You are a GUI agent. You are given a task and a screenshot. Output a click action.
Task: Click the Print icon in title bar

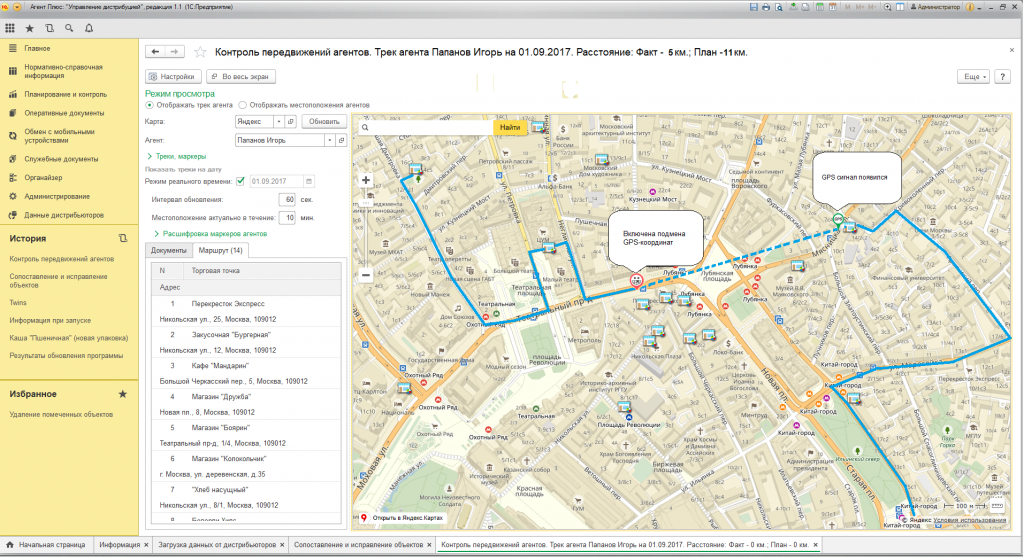766,7
